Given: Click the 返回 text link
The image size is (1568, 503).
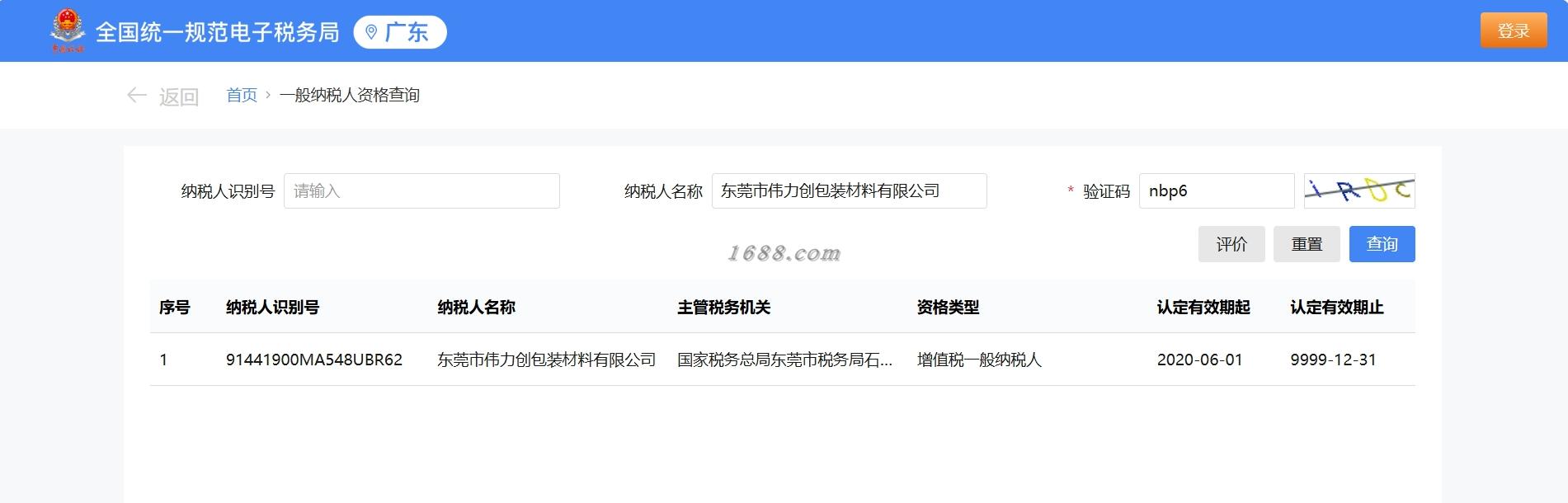Looking at the screenshot, I should point(179,96).
